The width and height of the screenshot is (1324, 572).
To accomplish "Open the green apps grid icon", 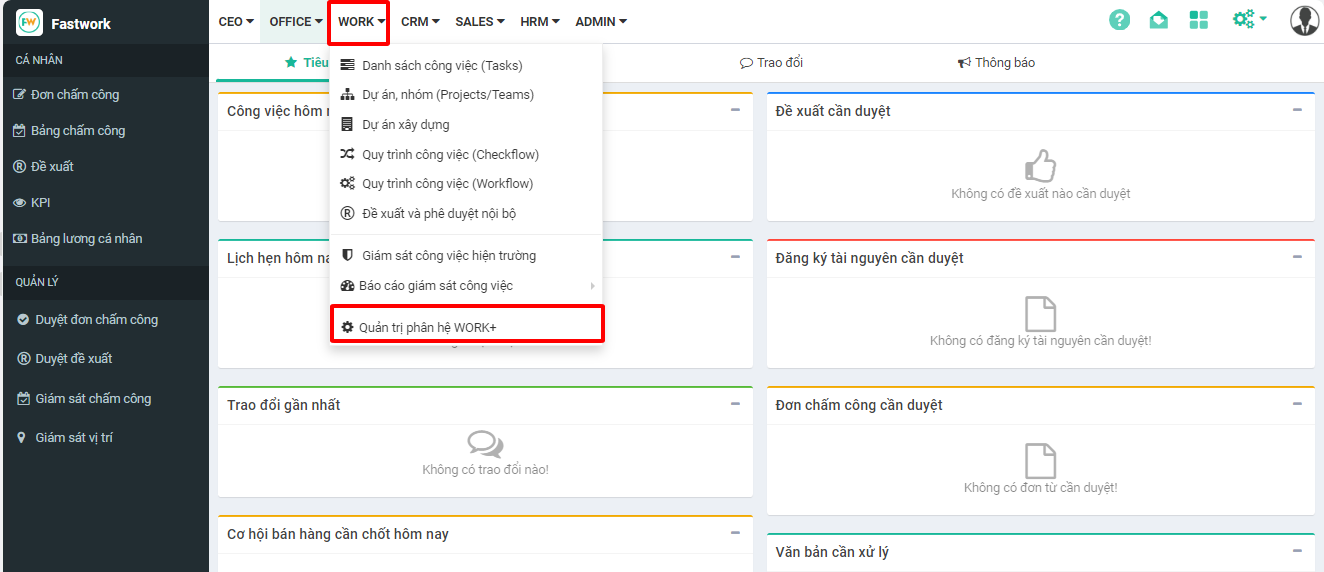I will click(1198, 20).
